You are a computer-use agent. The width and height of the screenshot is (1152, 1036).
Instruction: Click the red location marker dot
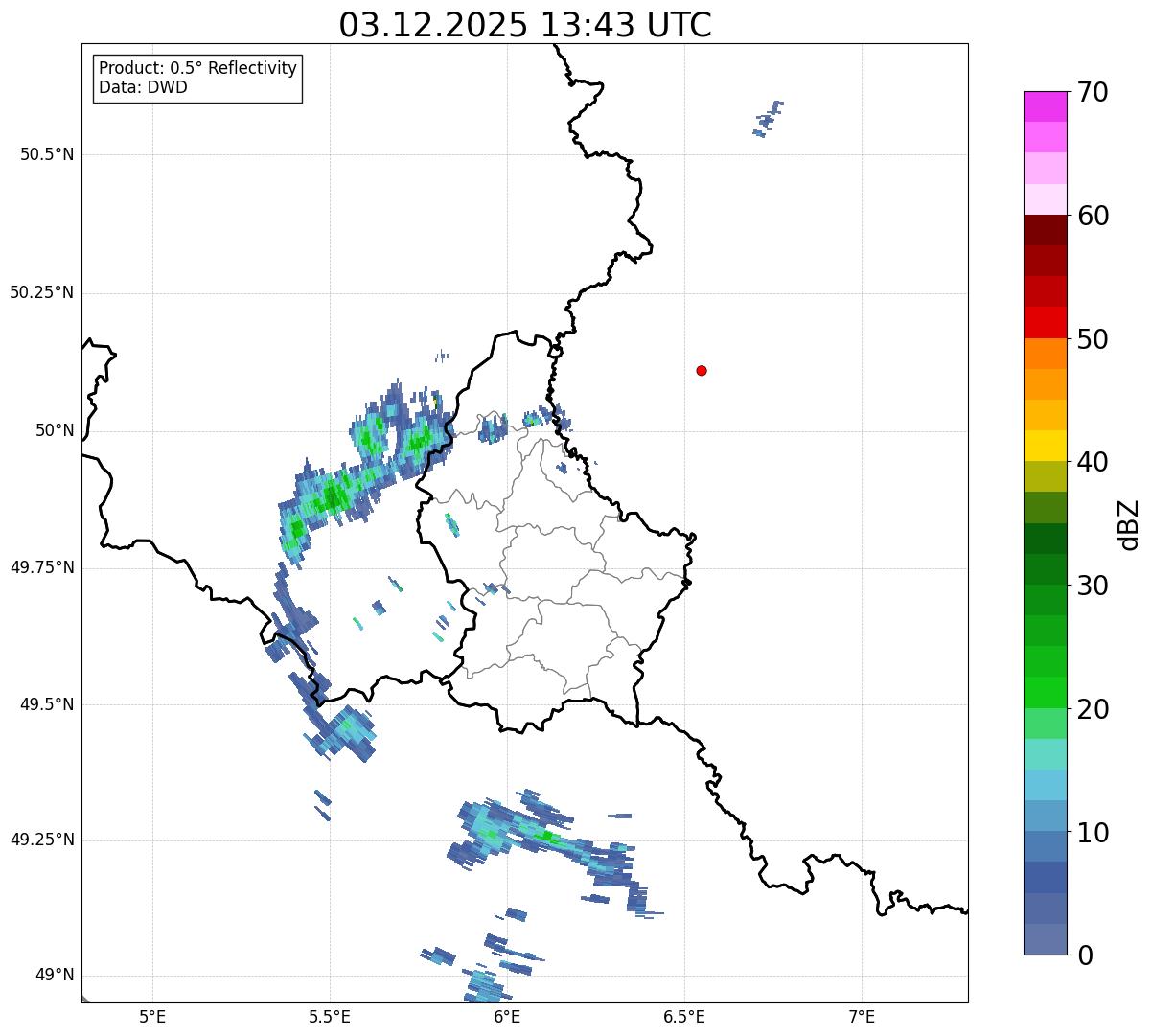point(702,370)
